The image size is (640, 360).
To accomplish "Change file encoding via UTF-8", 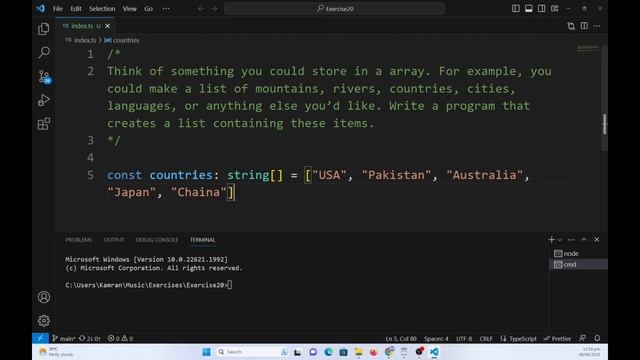I will tap(464, 338).
